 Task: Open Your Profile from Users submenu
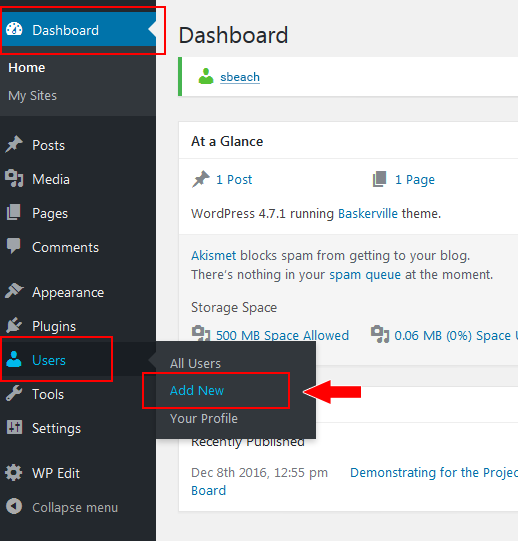tap(204, 419)
